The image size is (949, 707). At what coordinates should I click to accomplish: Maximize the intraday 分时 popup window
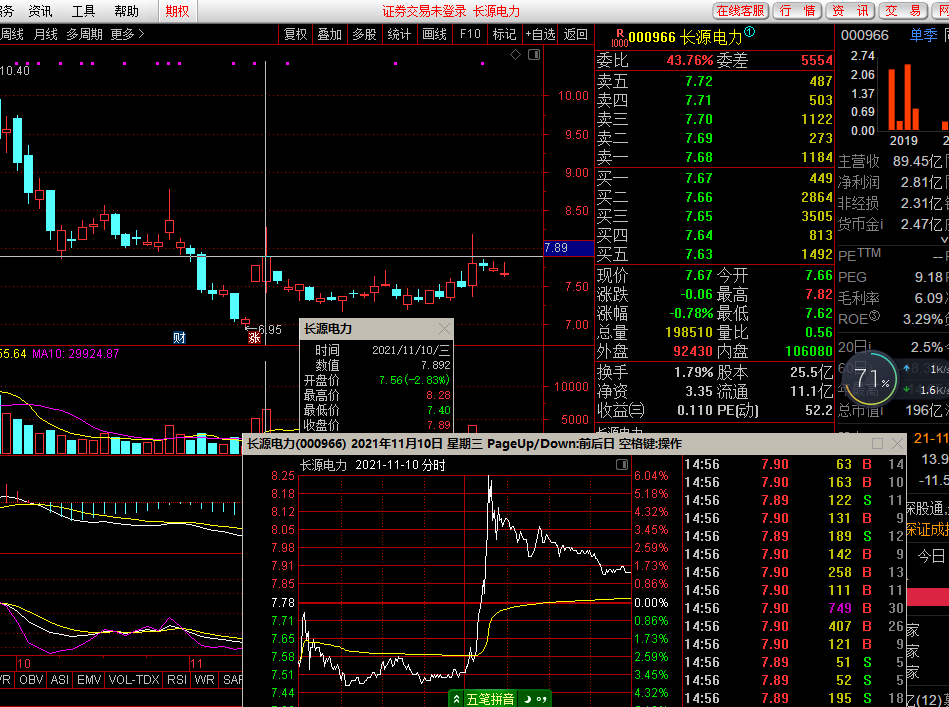877,444
